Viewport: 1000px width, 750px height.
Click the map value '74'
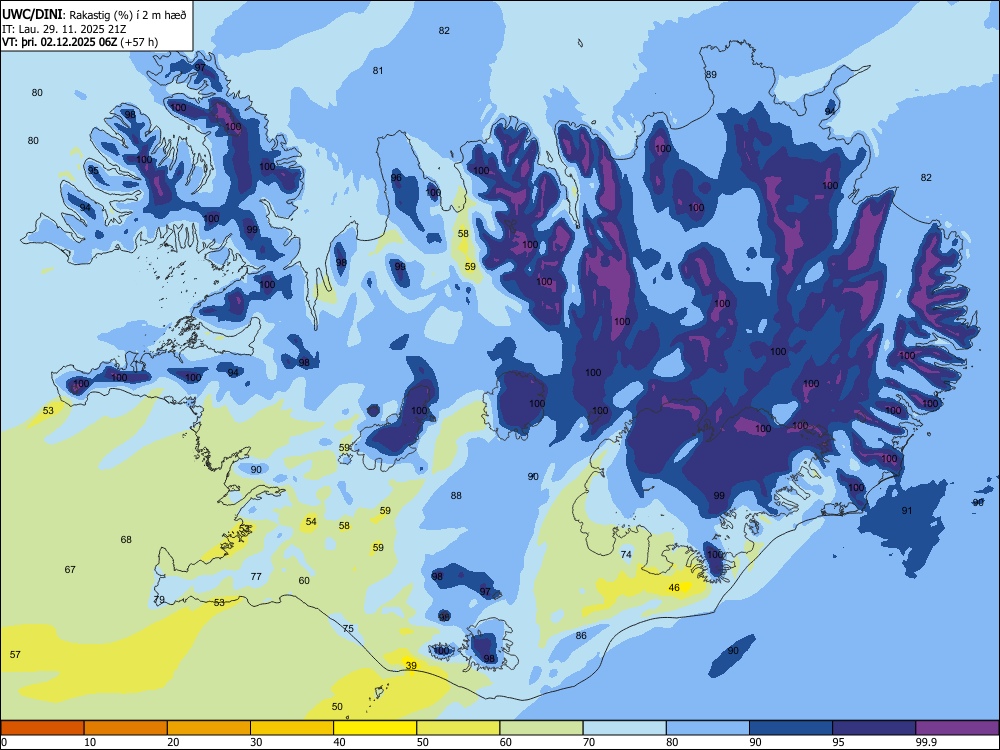point(626,554)
